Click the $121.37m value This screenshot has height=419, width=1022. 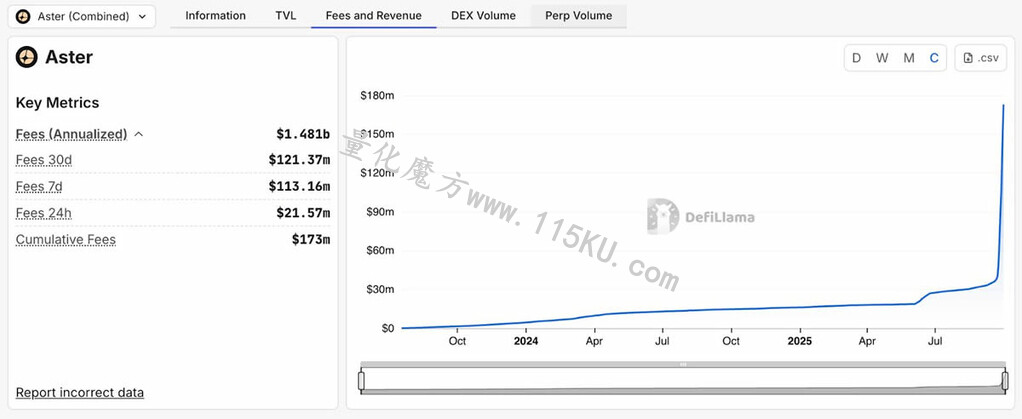tap(299, 160)
